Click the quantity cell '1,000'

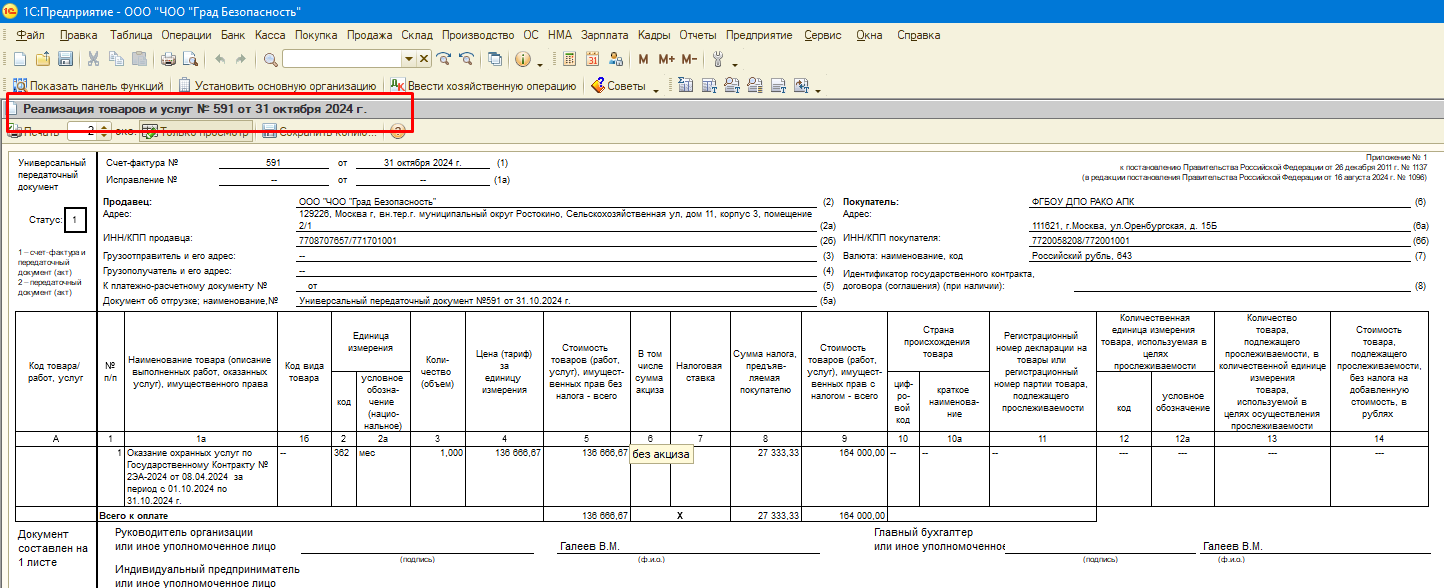439,476
